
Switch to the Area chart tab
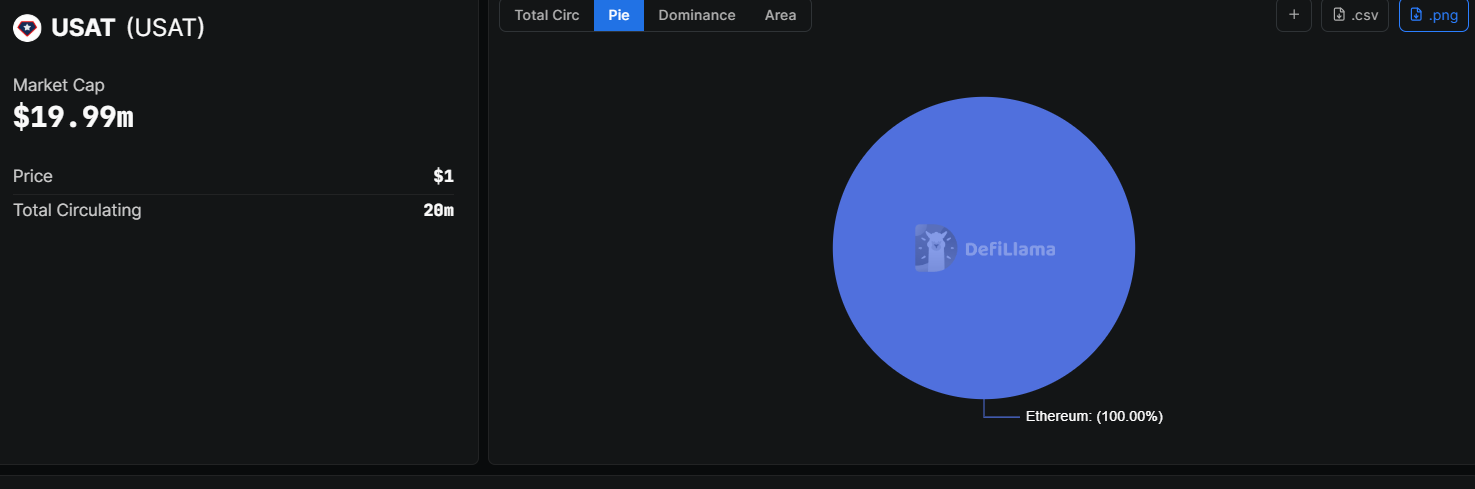pyautogui.click(x=781, y=15)
